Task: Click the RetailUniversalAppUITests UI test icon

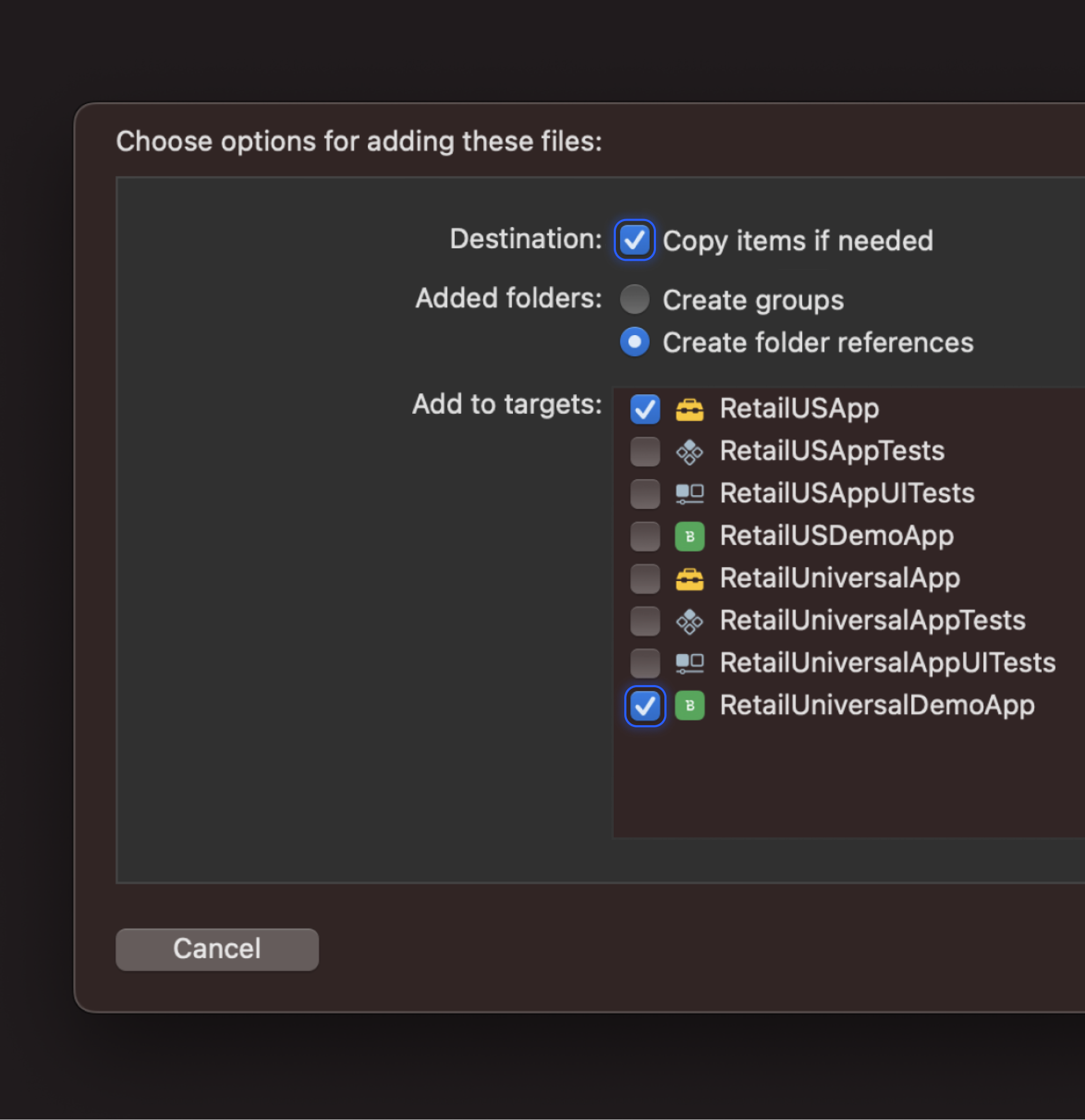Action: point(689,663)
